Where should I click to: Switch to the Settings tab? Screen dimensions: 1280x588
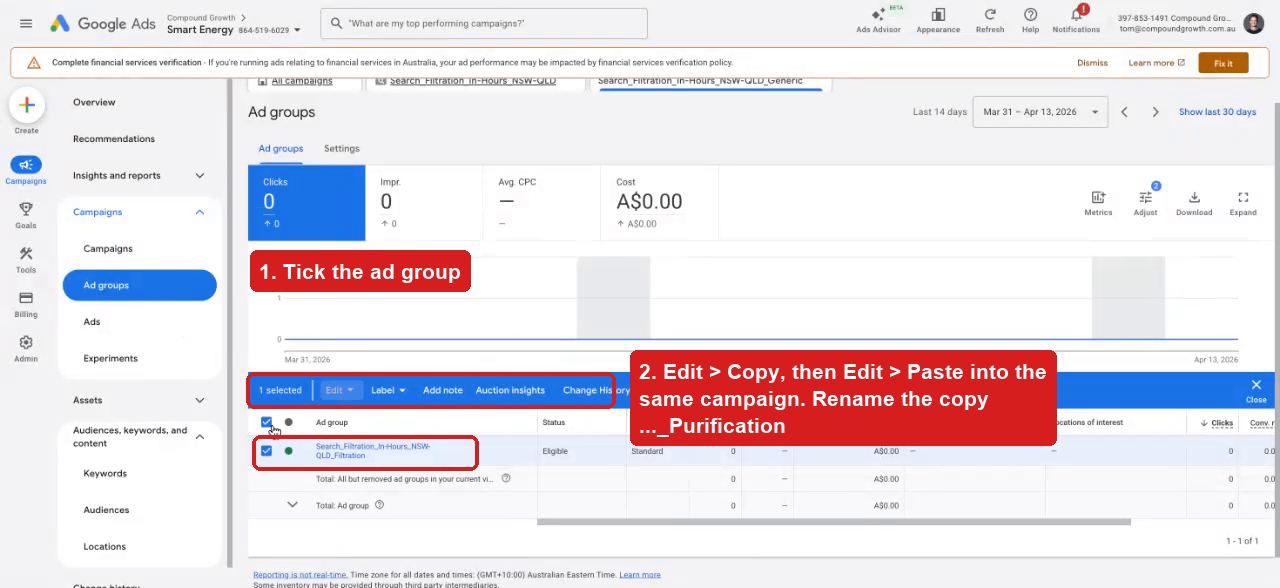341,148
